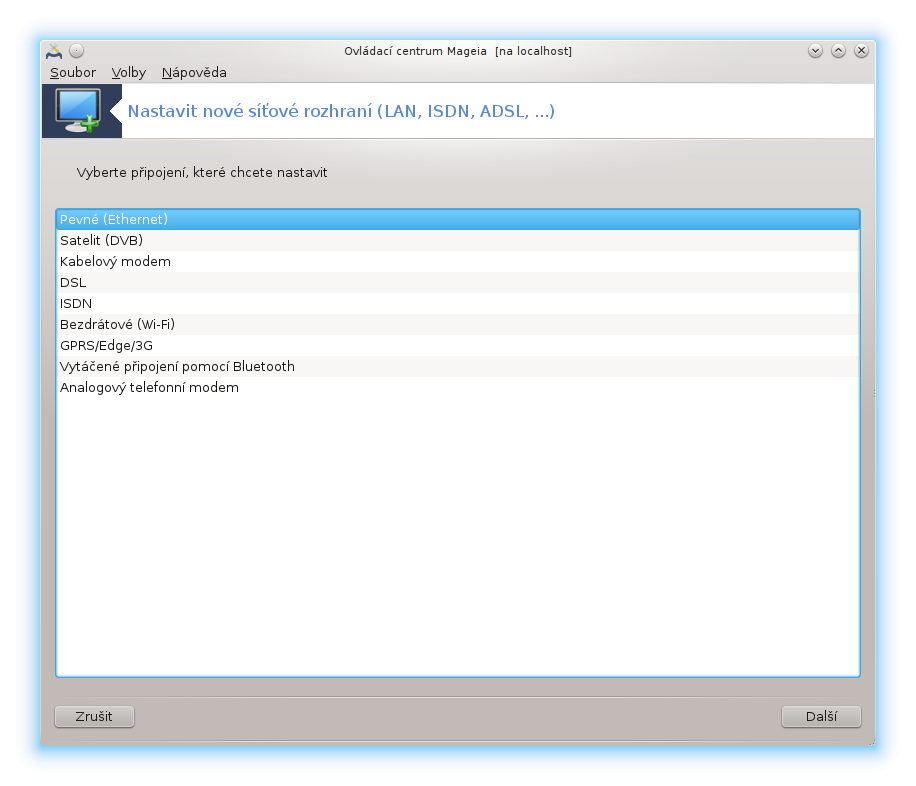Click the network interface monitor icon in header
916x786 pixels.
click(x=78, y=110)
